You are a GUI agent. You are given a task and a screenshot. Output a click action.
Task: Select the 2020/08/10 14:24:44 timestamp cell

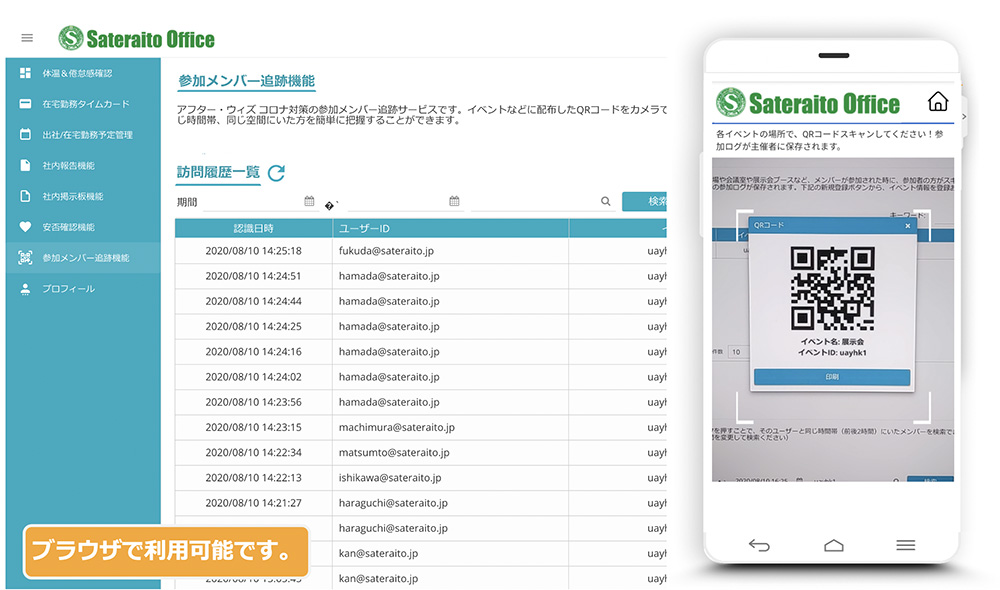[254, 301]
